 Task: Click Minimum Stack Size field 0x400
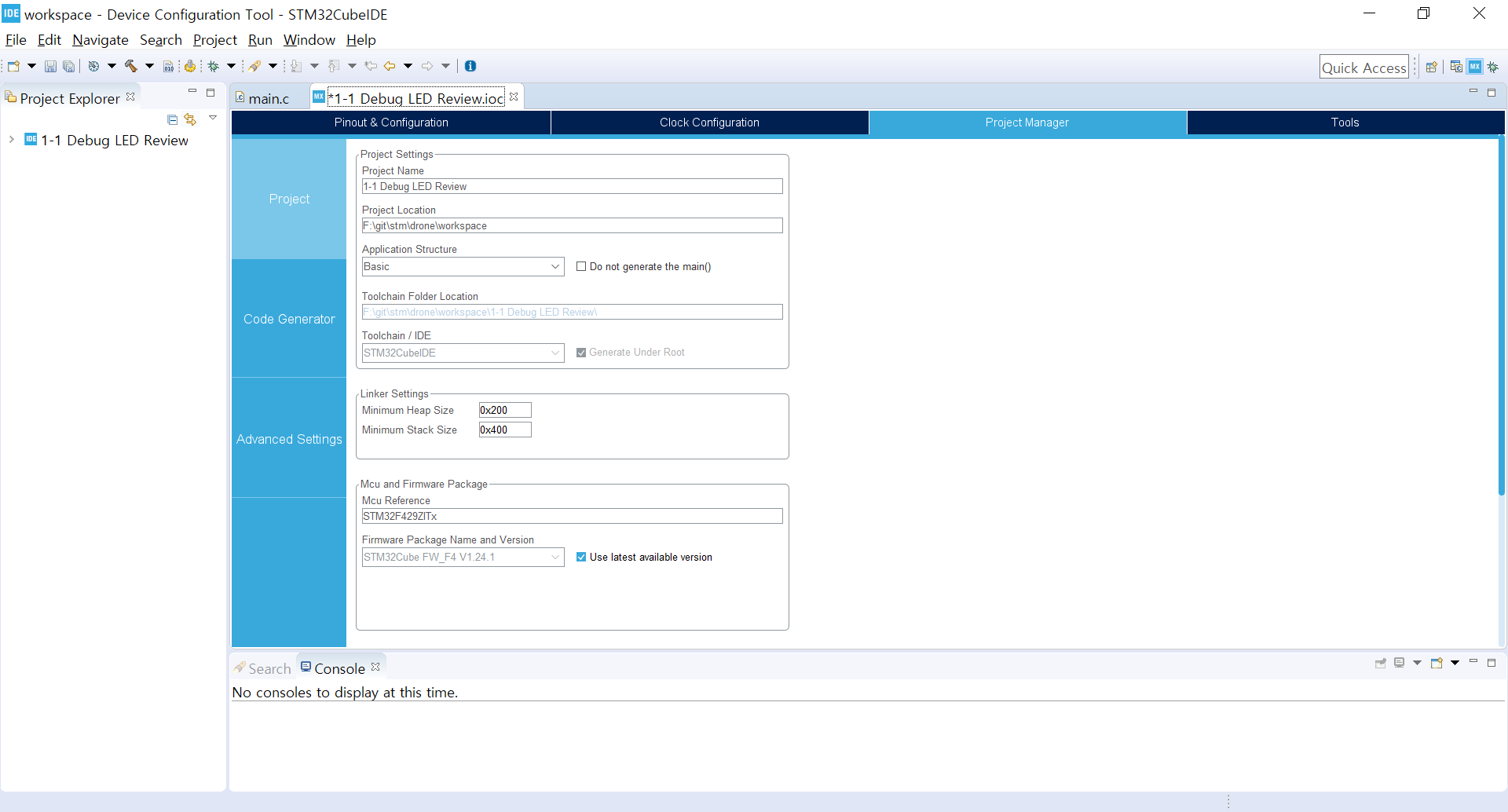coord(505,430)
